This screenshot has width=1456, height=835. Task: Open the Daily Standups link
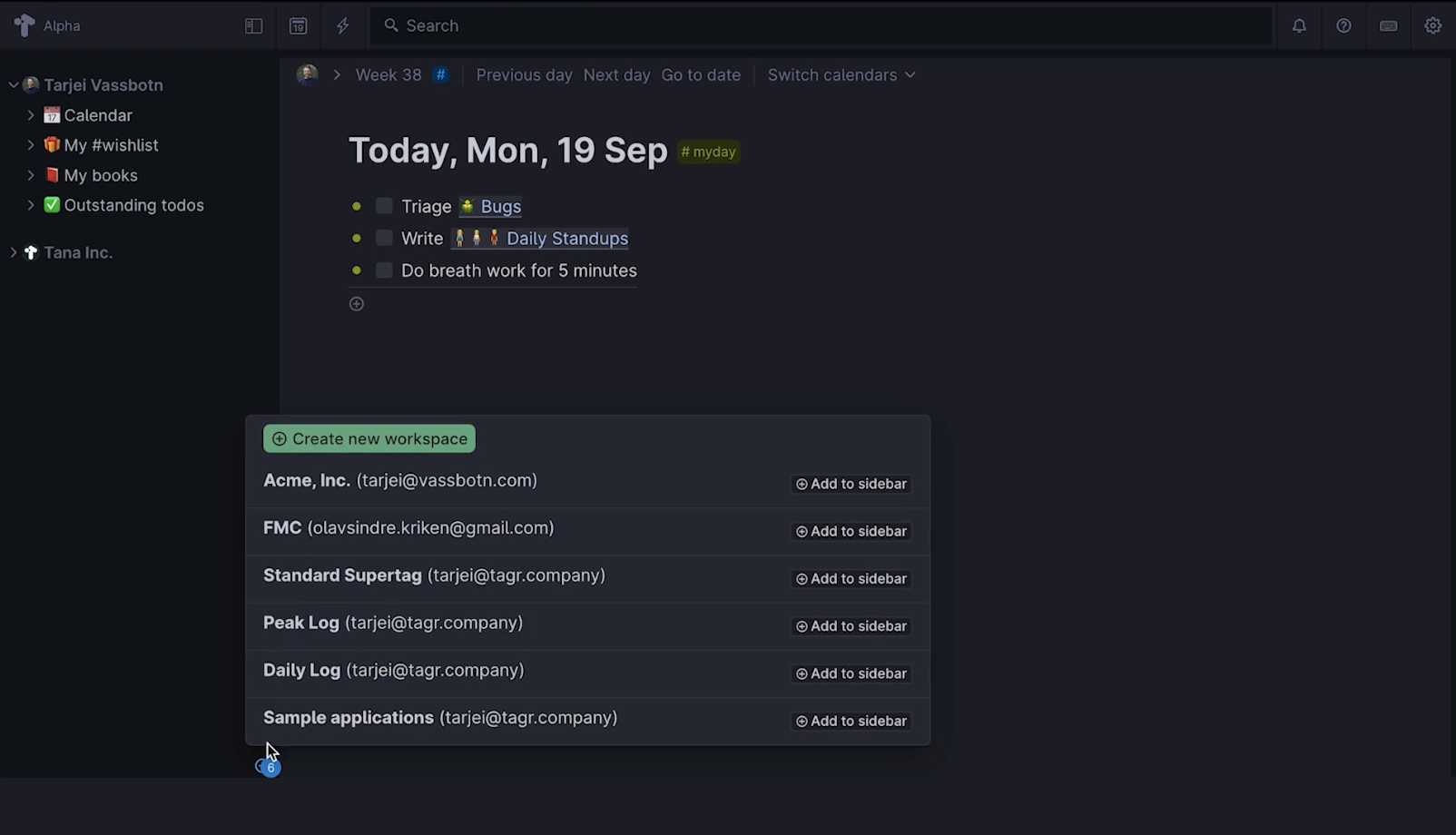pos(540,239)
